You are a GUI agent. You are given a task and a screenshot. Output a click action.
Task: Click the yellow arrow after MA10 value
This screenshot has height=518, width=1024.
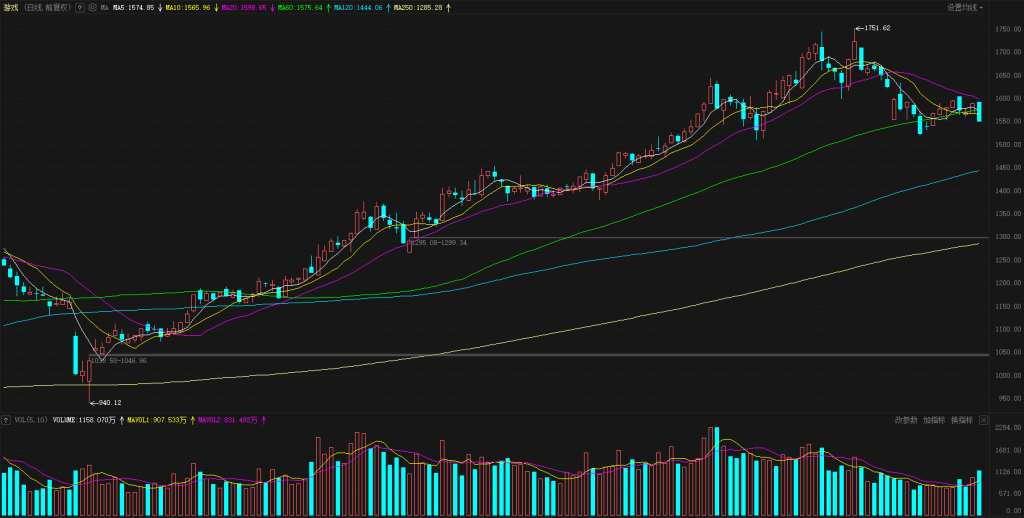(x=217, y=8)
